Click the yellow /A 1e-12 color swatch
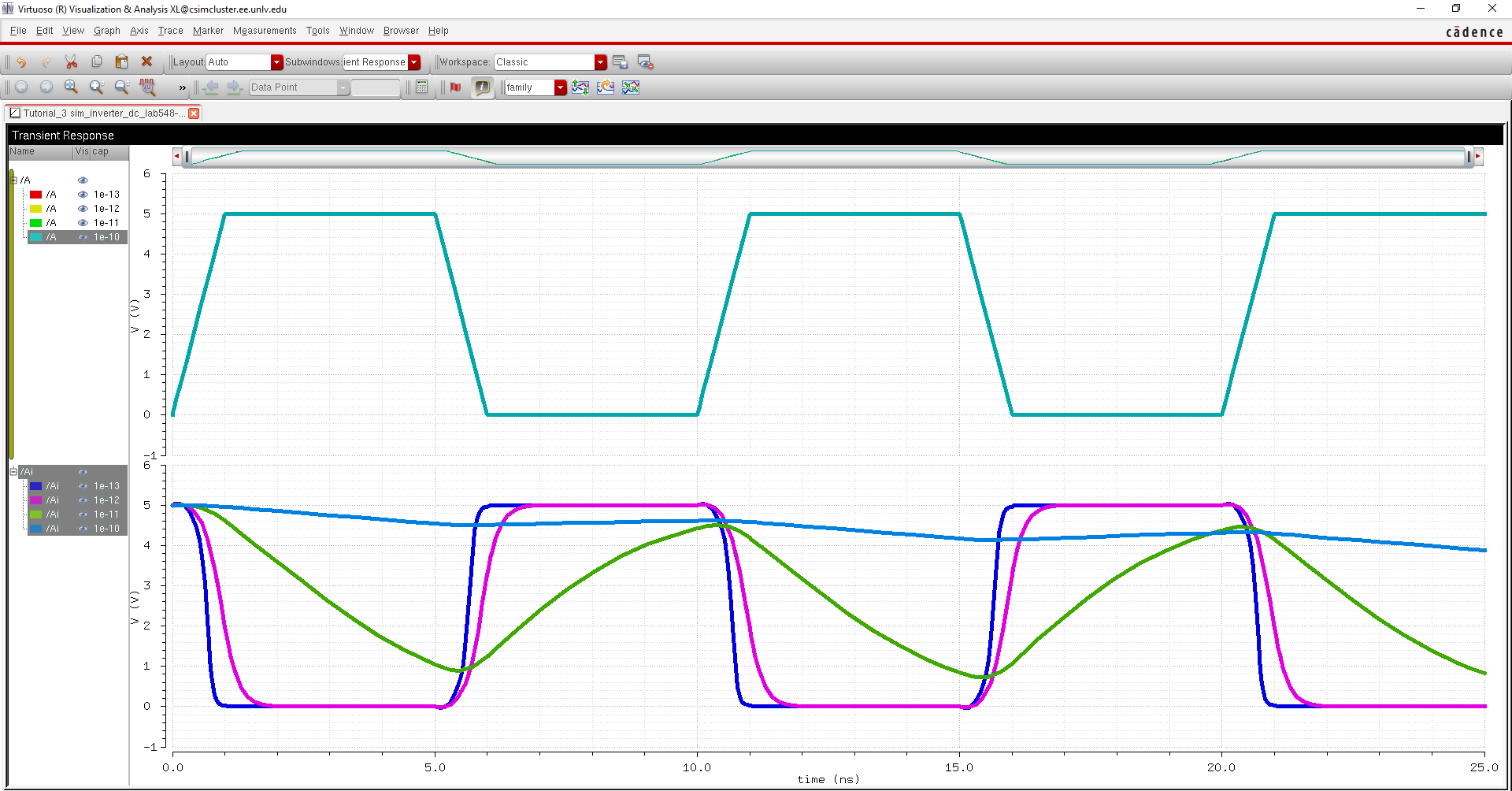Screen dimensions: 1512x791 (35, 209)
